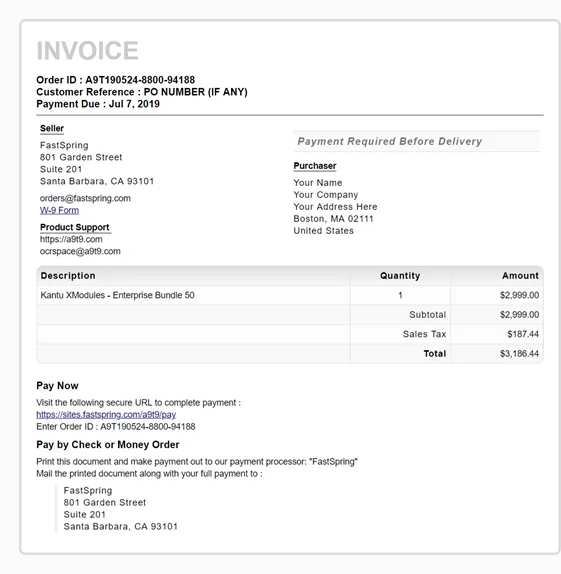561x574 pixels.
Task: Click the Pay by Check or Money Order heading
Action: click(x=108, y=444)
